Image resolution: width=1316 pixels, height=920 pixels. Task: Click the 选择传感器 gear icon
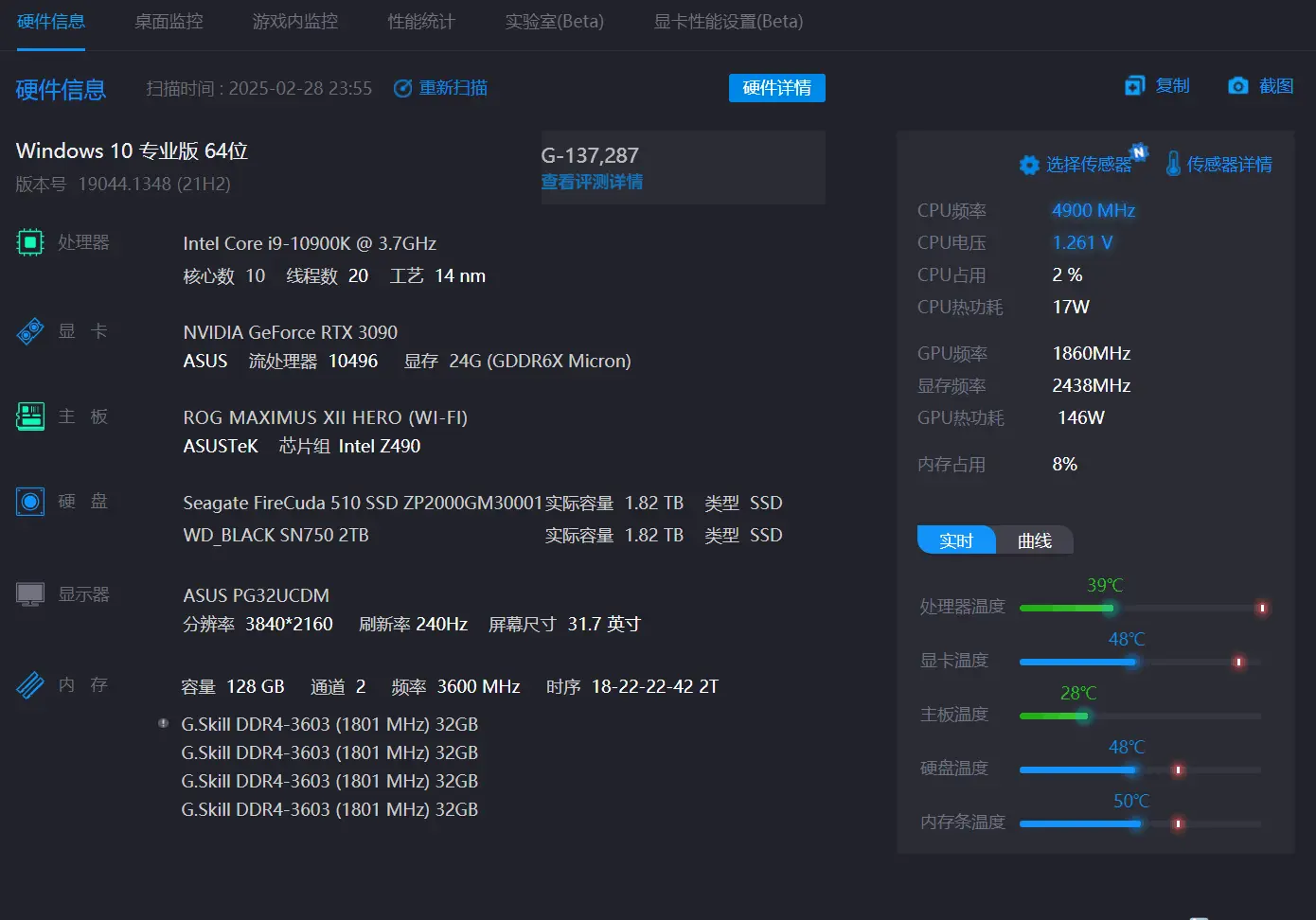click(1029, 165)
